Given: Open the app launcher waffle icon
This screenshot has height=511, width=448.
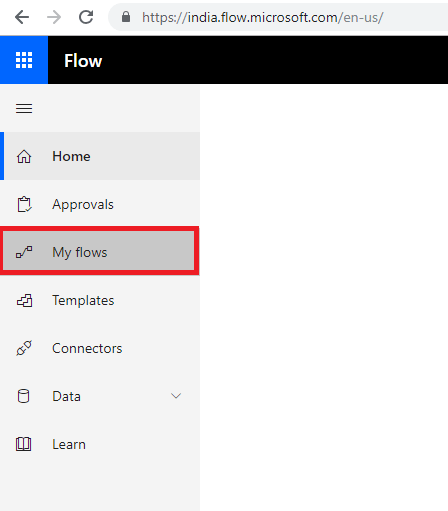Looking at the screenshot, I should [24, 60].
